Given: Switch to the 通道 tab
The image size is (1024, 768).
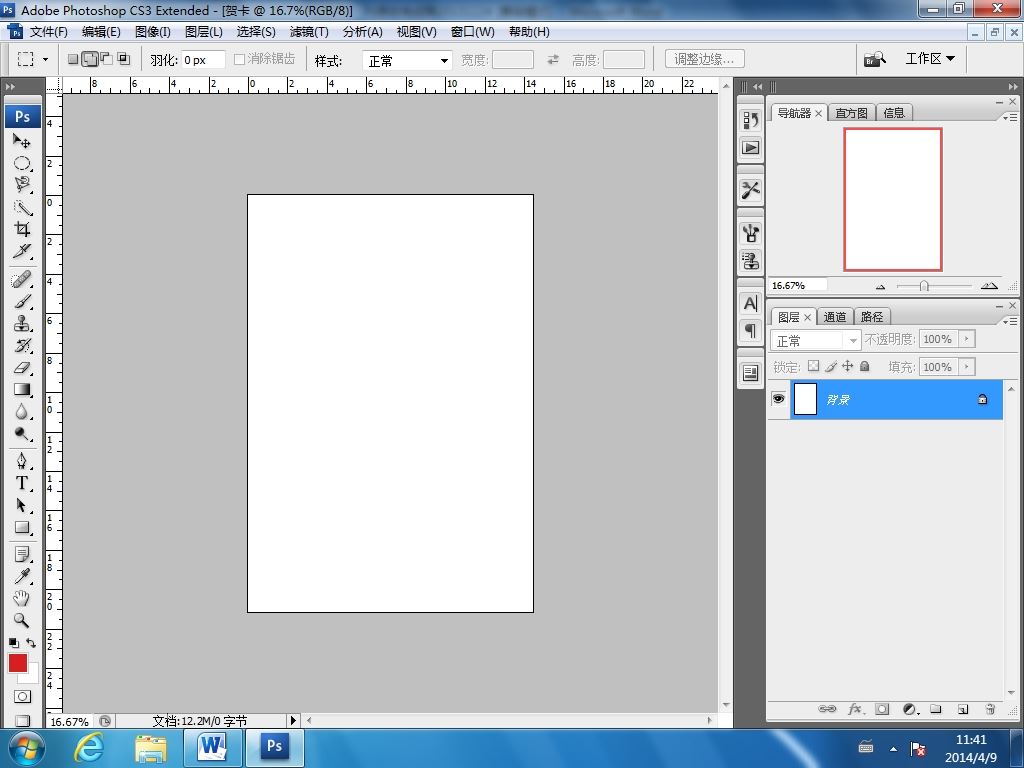Looking at the screenshot, I should (835, 317).
